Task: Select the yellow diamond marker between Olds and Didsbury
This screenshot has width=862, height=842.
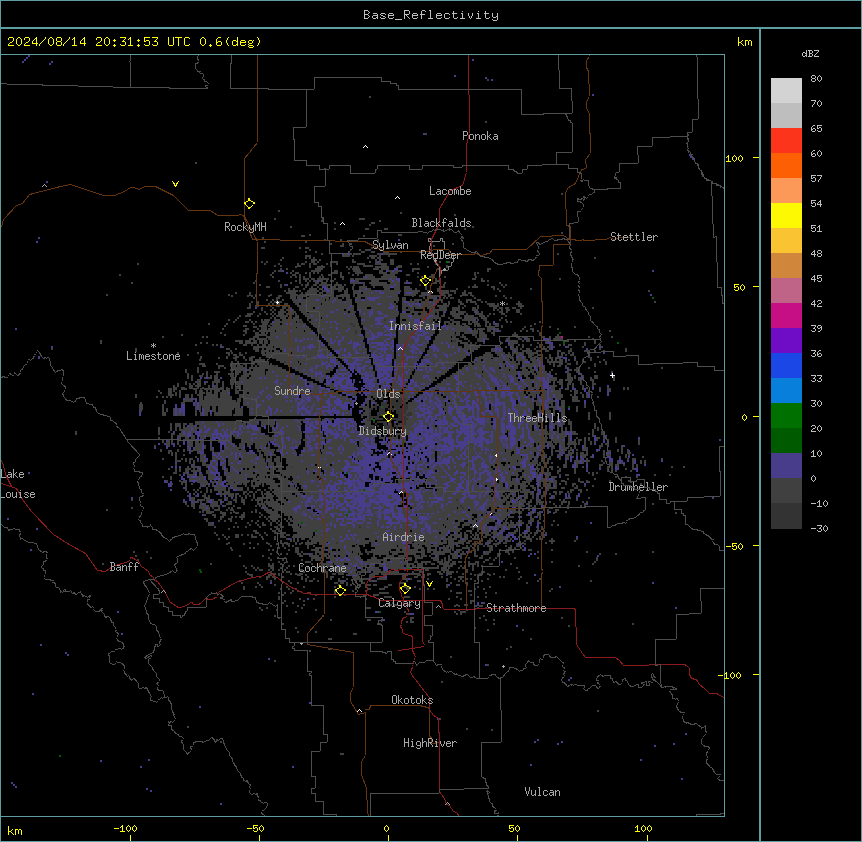Action: pyautogui.click(x=389, y=416)
